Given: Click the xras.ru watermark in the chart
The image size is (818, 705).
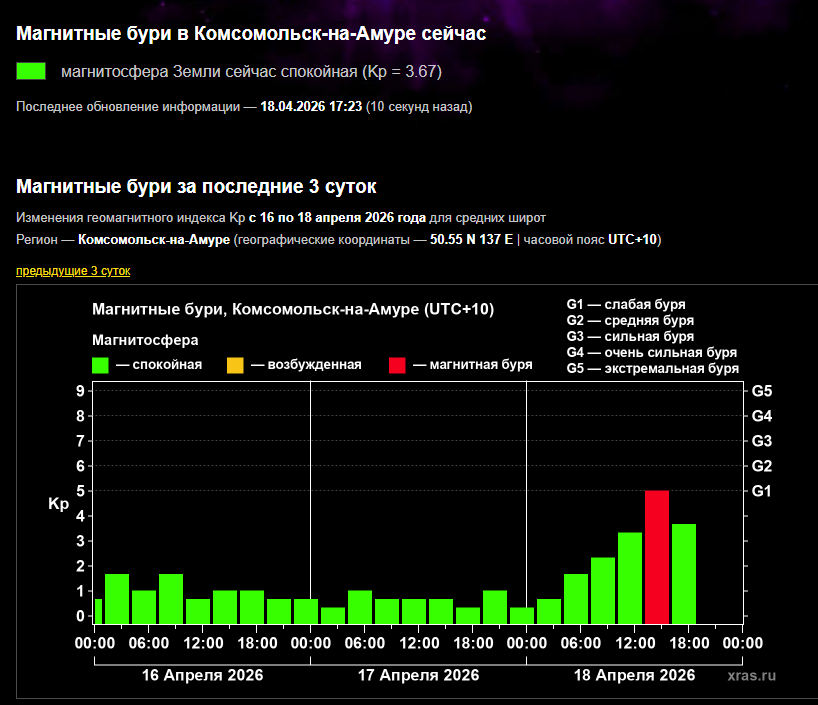Looking at the screenshot, I should click(x=752, y=675).
